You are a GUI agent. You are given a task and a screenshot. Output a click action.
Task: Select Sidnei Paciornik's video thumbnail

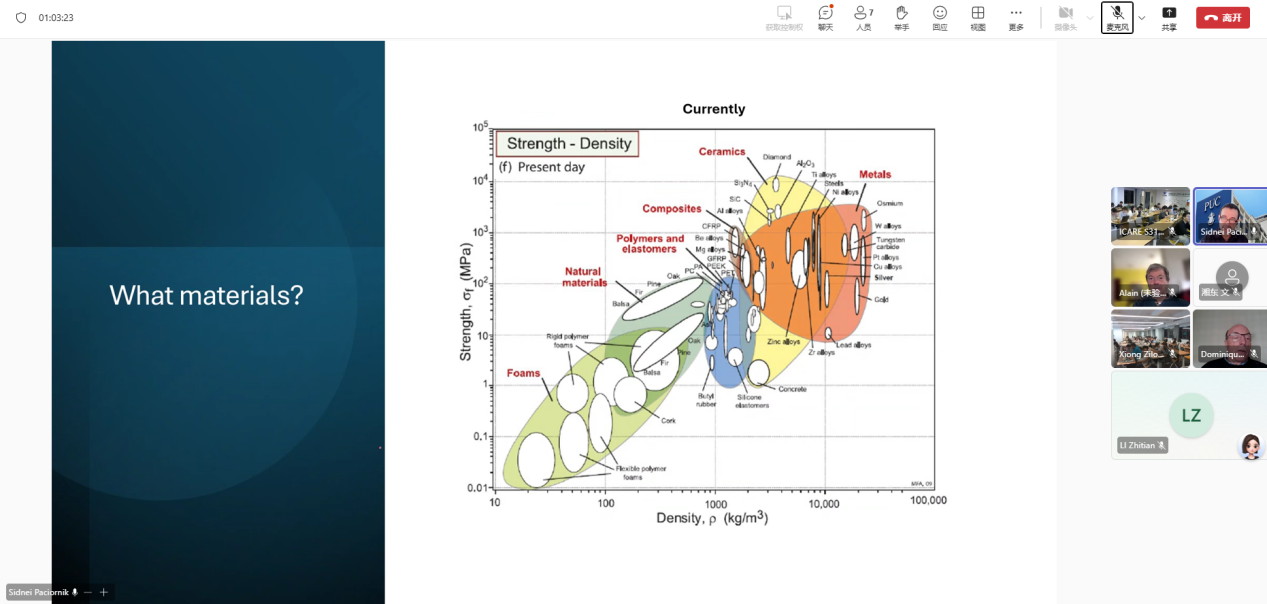1230,215
